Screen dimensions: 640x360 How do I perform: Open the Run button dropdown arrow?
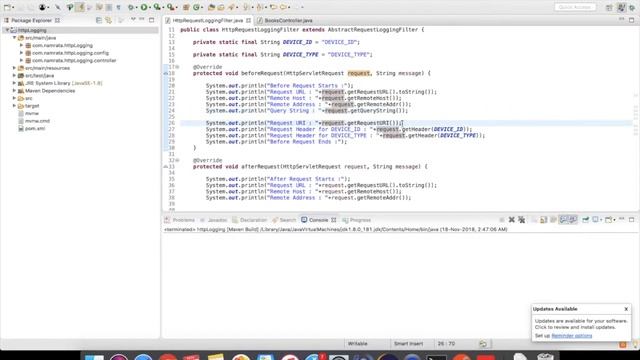pos(150,8)
